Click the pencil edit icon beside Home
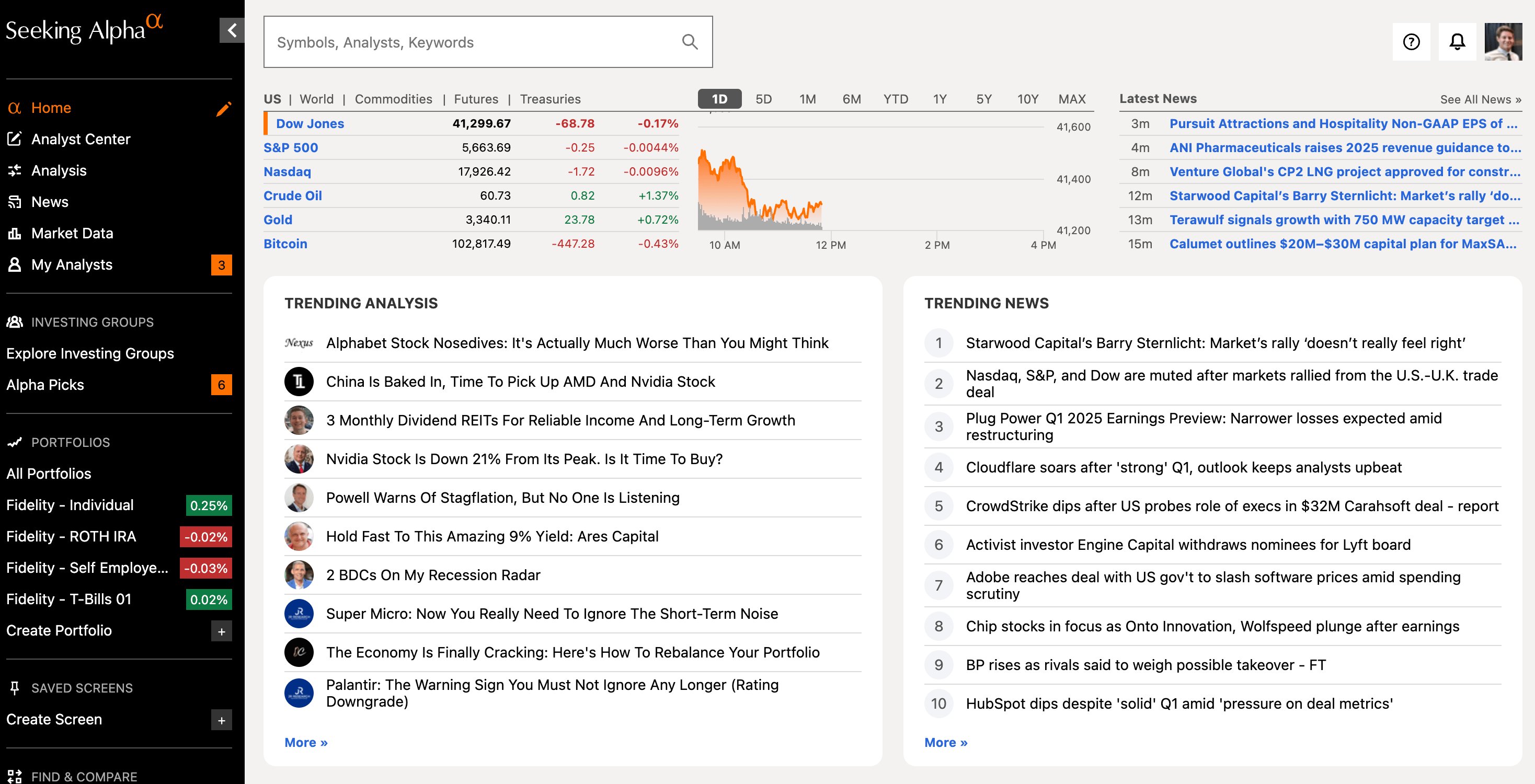This screenshot has height=784, width=1535. pos(223,108)
